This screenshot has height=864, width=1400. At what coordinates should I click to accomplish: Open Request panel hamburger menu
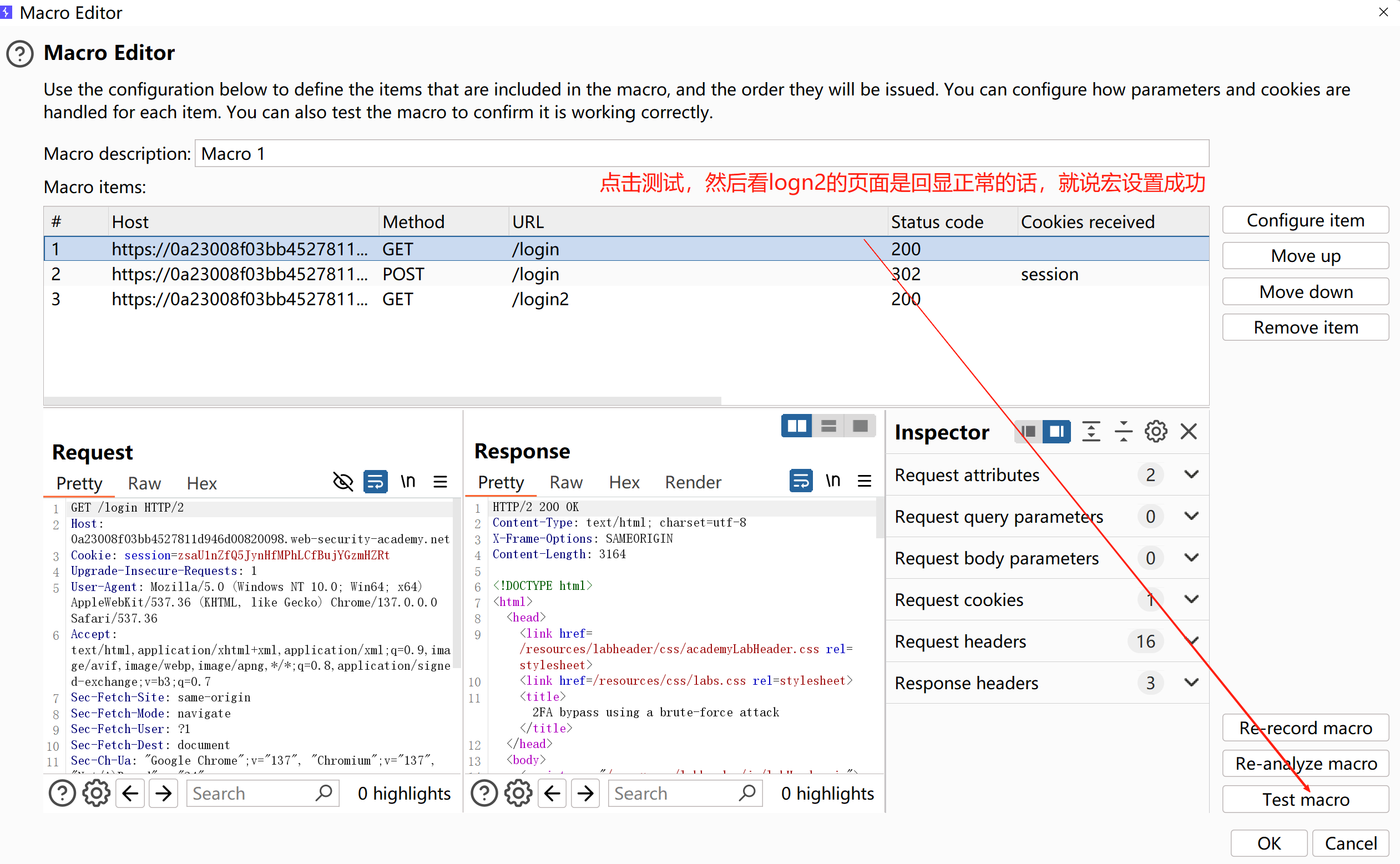[x=440, y=482]
